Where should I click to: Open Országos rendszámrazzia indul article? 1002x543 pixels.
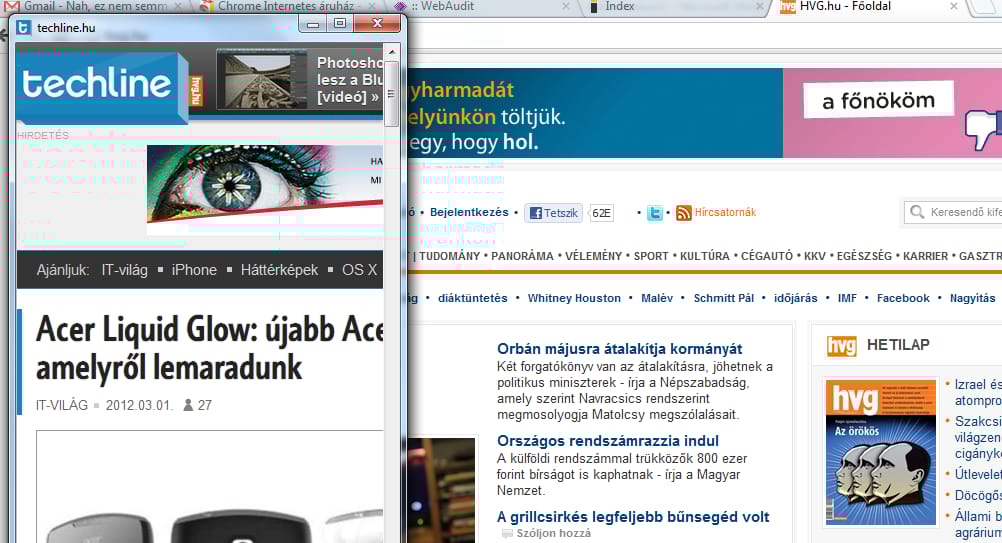click(x=608, y=441)
